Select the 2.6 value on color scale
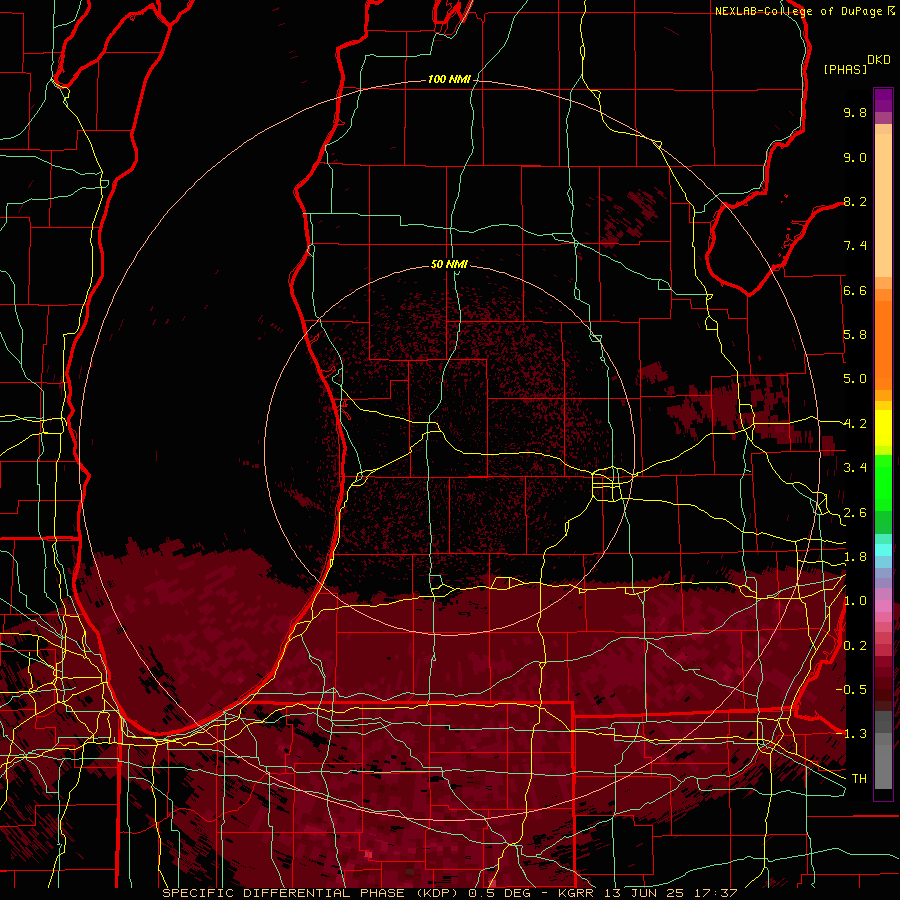 tap(855, 513)
